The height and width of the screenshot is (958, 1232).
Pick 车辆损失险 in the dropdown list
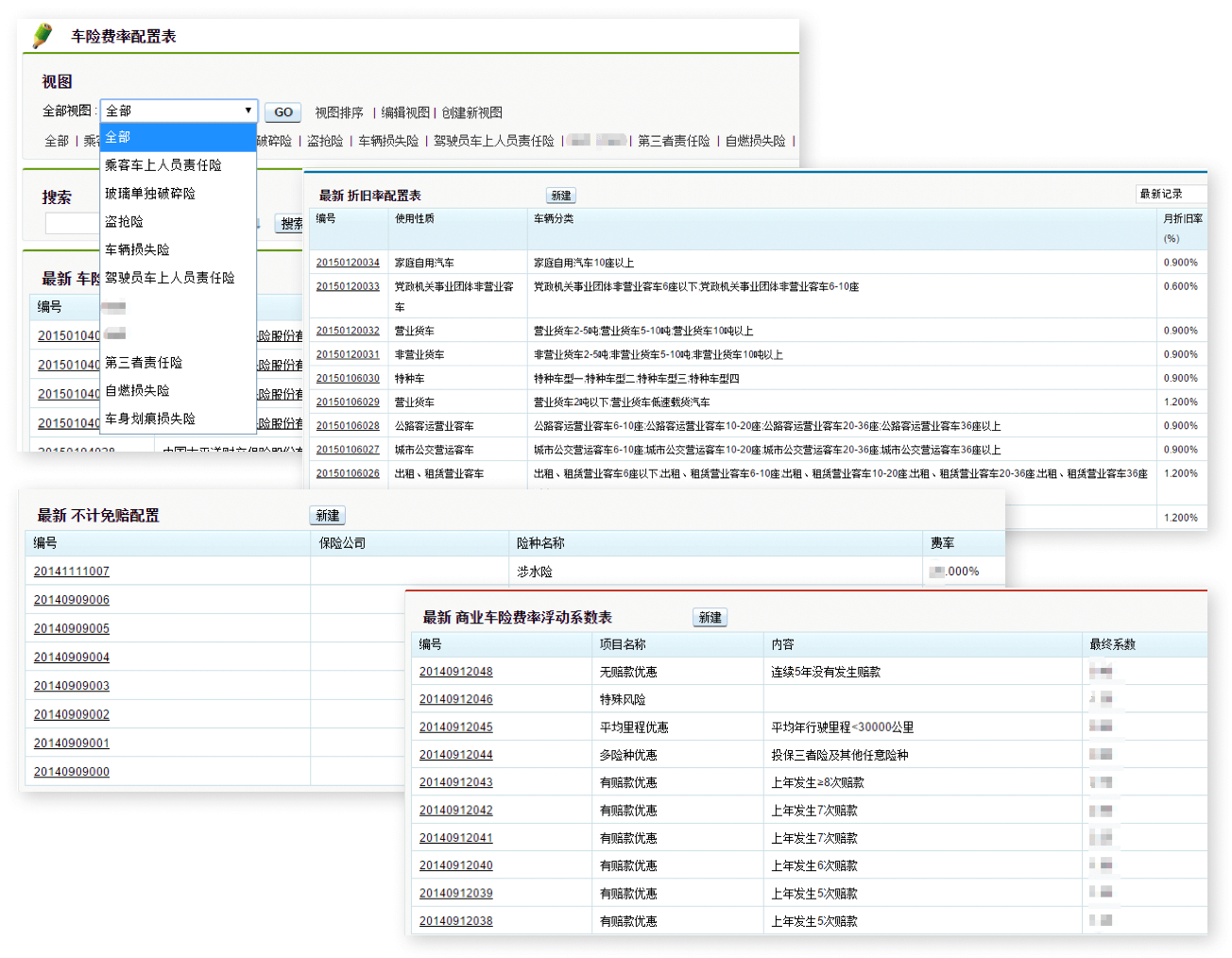179,249
